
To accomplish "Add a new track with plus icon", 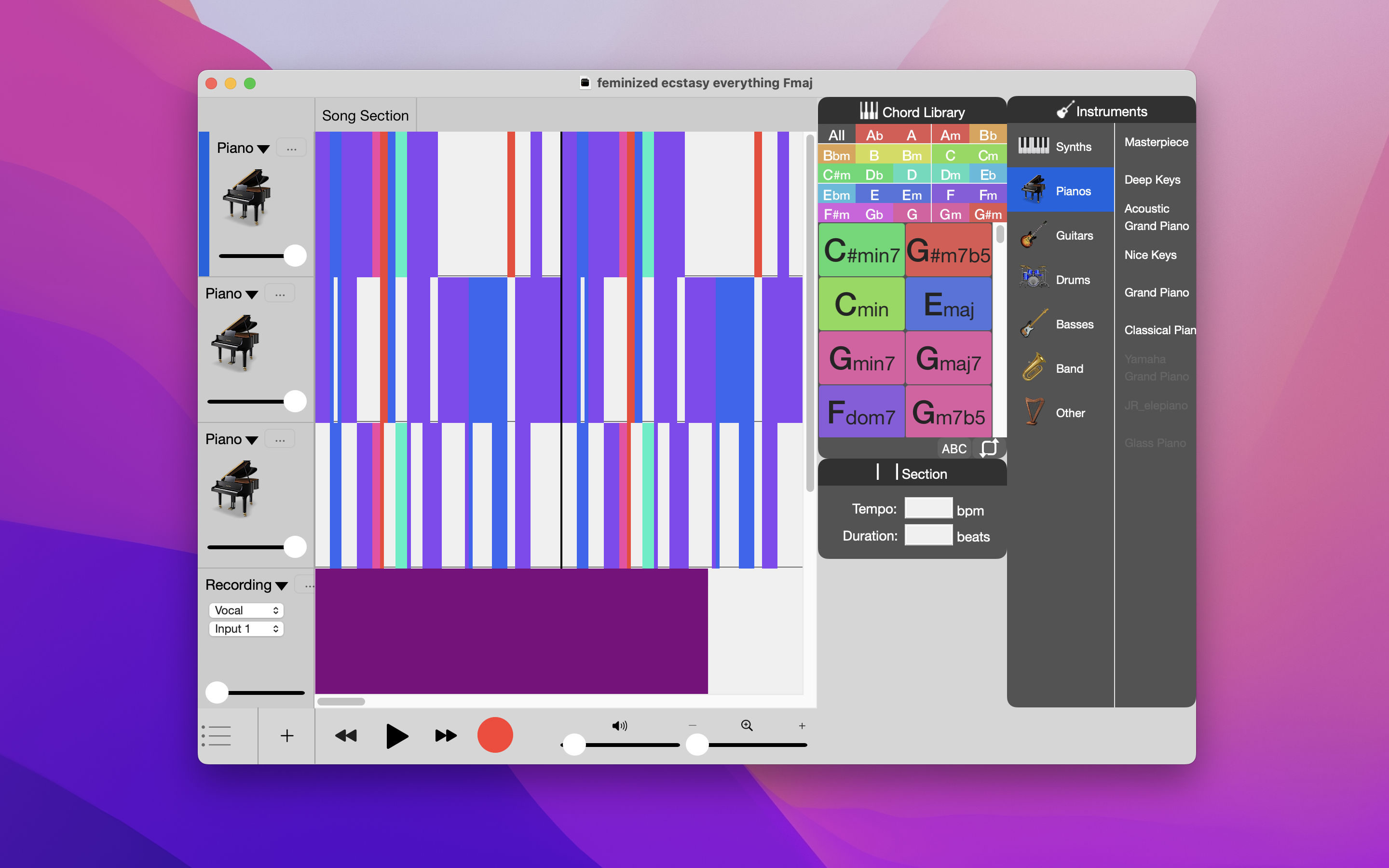I will click(287, 735).
